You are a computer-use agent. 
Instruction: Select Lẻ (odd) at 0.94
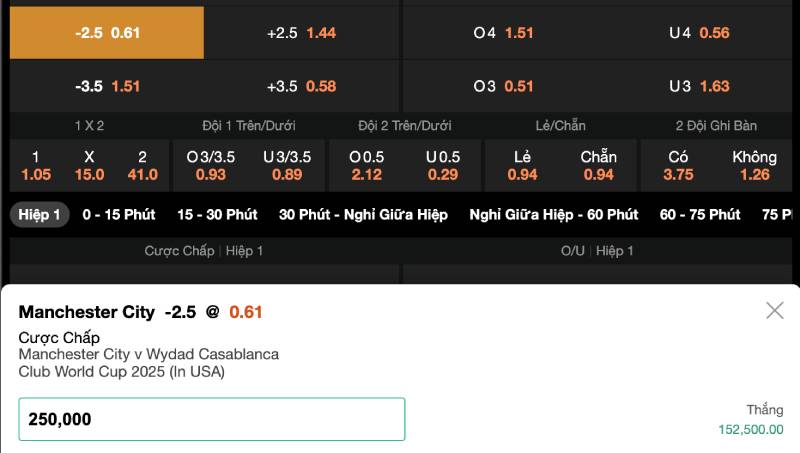pos(523,166)
